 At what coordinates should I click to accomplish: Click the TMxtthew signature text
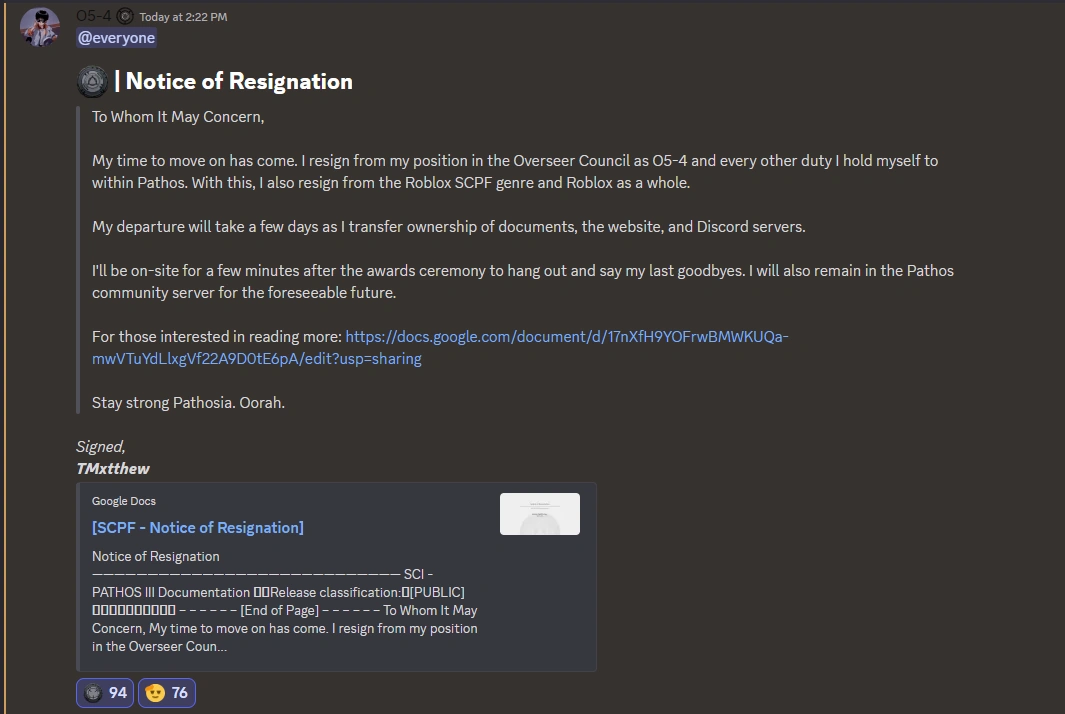pyautogui.click(x=113, y=469)
